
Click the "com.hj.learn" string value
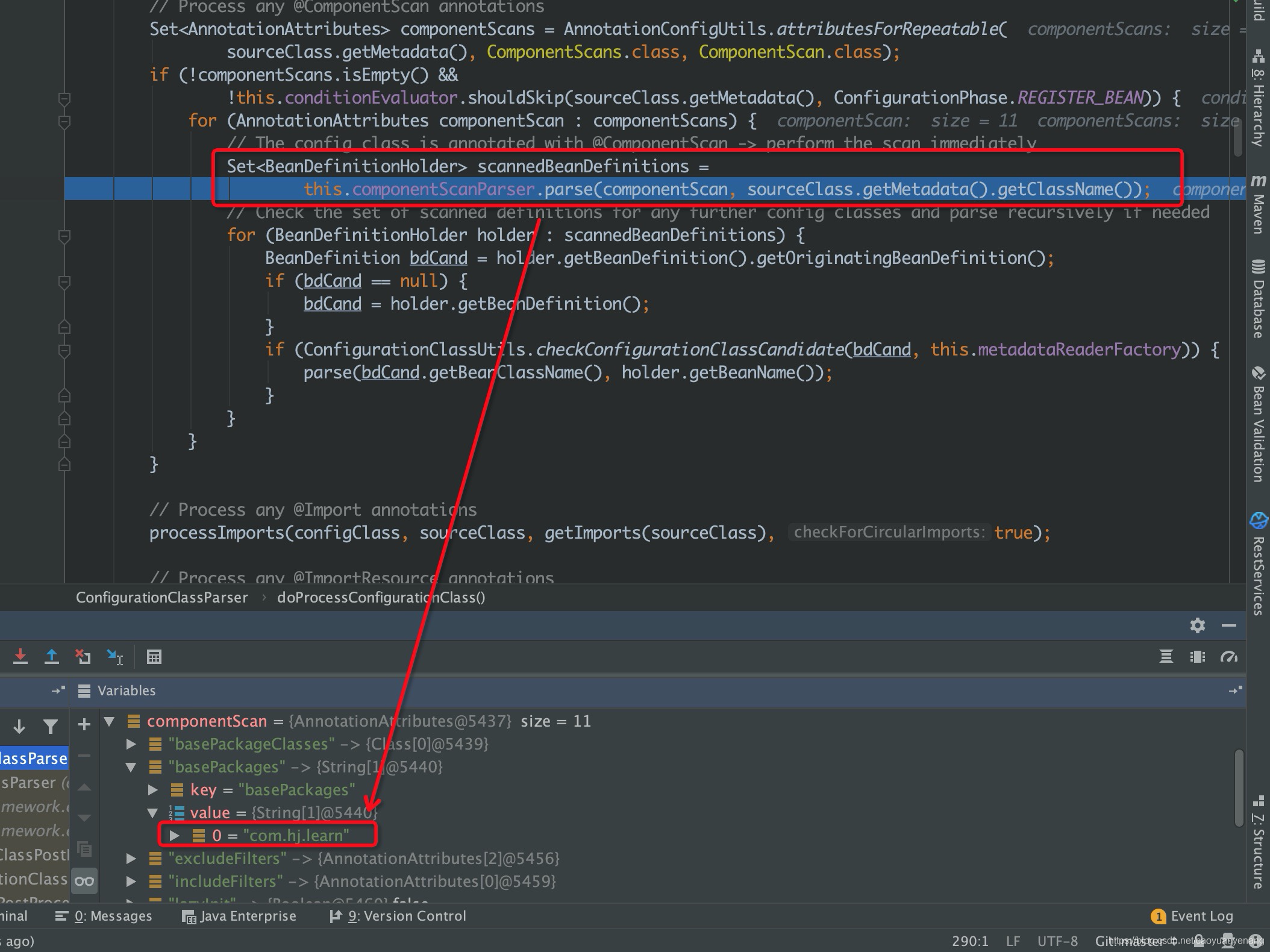tap(296, 836)
